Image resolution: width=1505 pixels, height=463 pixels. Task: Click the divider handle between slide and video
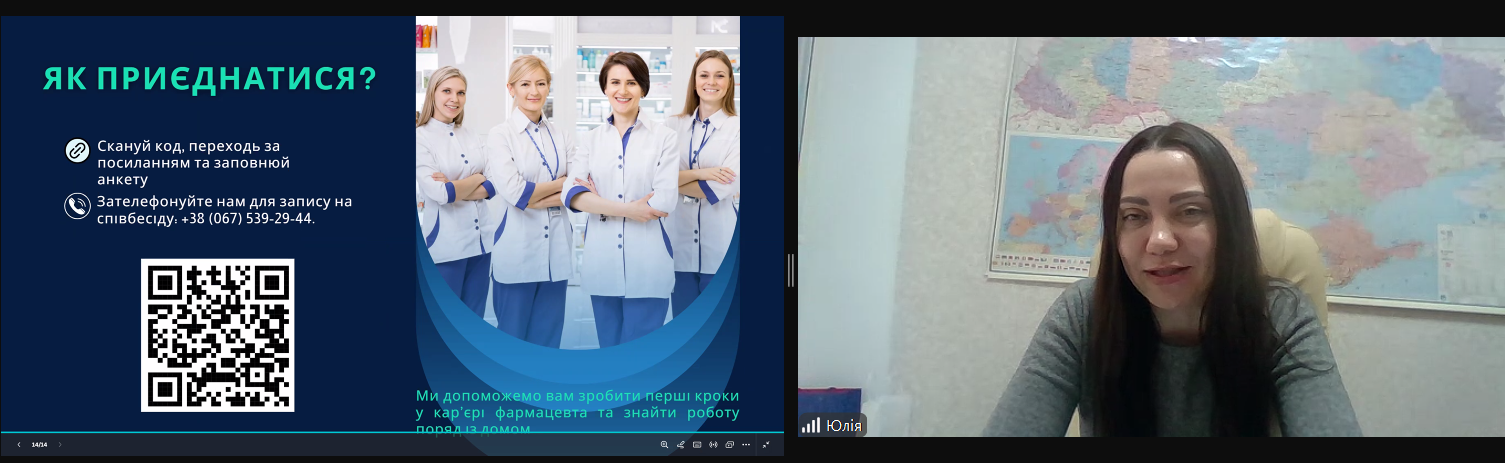tap(791, 270)
